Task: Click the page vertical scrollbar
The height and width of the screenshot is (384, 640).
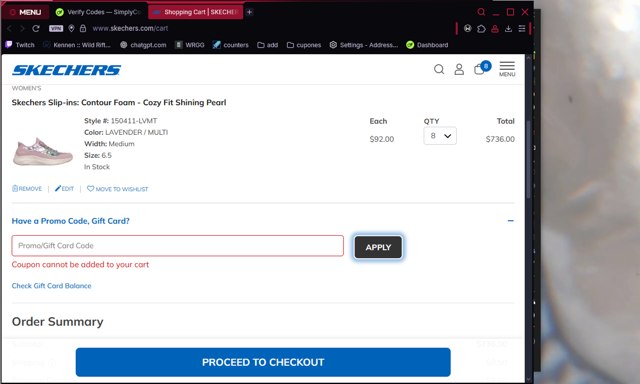Action: (529, 159)
